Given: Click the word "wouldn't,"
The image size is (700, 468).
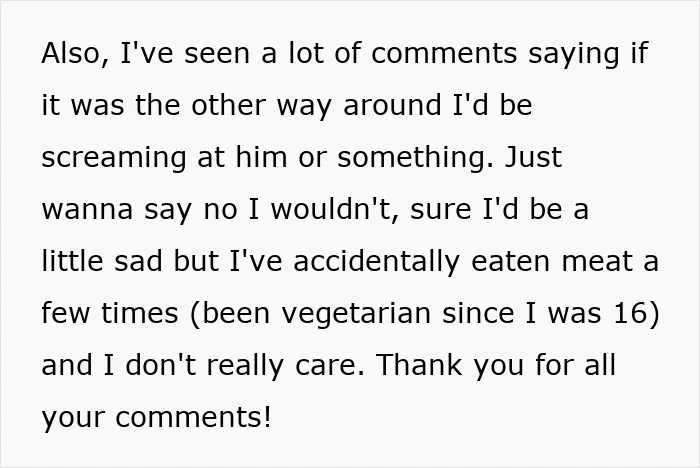Looking at the screenshot, I should coord(335,209).
